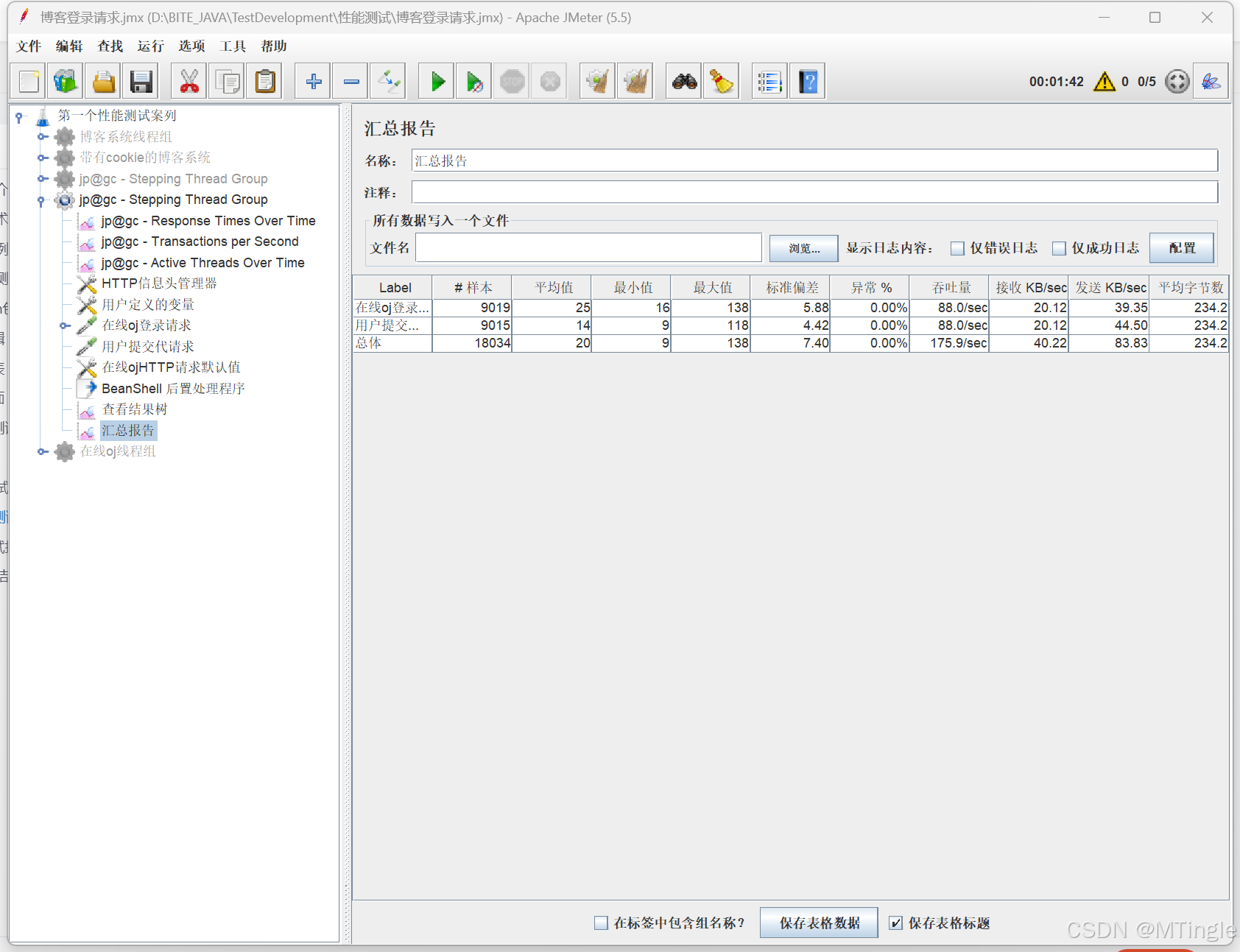Select jp@gc - Response Times Over Time
Screen dimensions: 1240x952
(208, 221)
